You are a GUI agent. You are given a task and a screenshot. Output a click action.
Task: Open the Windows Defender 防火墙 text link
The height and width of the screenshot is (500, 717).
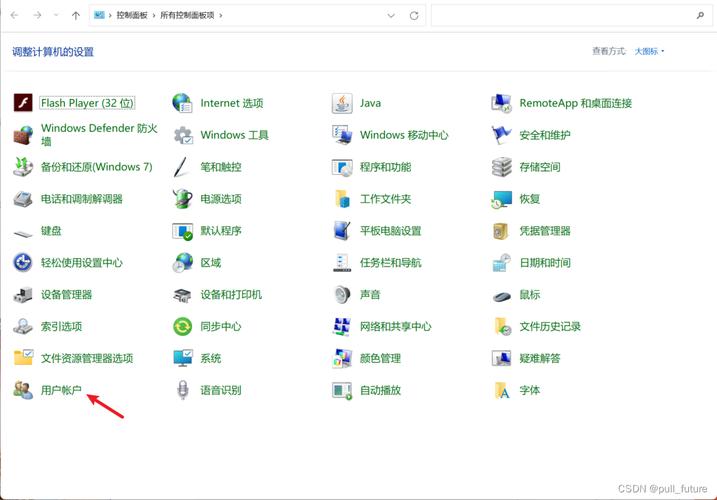(x=99, y=134)
